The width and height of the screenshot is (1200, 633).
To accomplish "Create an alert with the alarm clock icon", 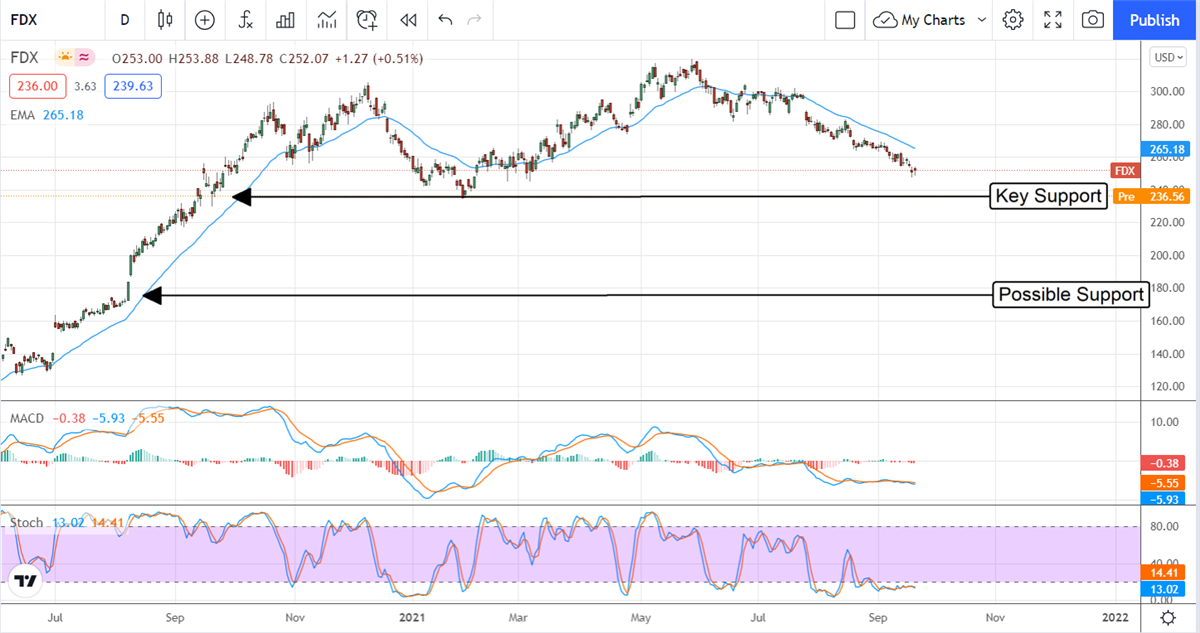I will coord(368,20).
